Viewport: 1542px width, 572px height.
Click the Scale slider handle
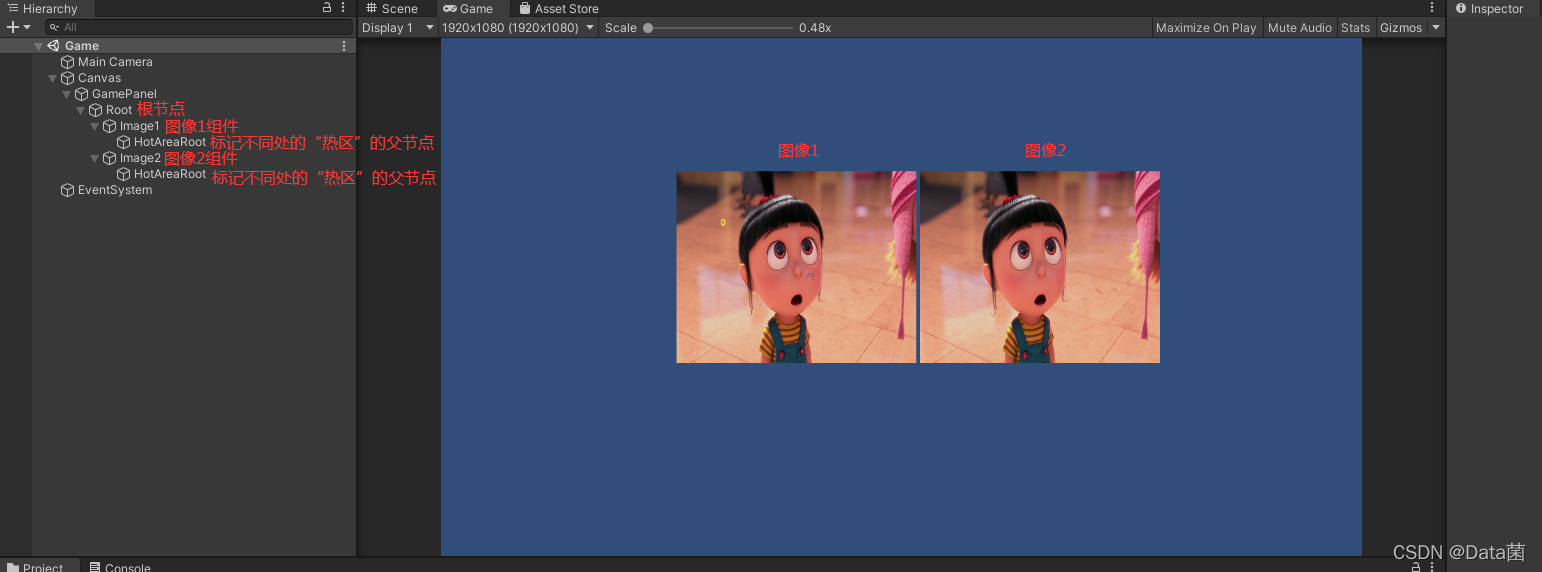click(648, 28)
